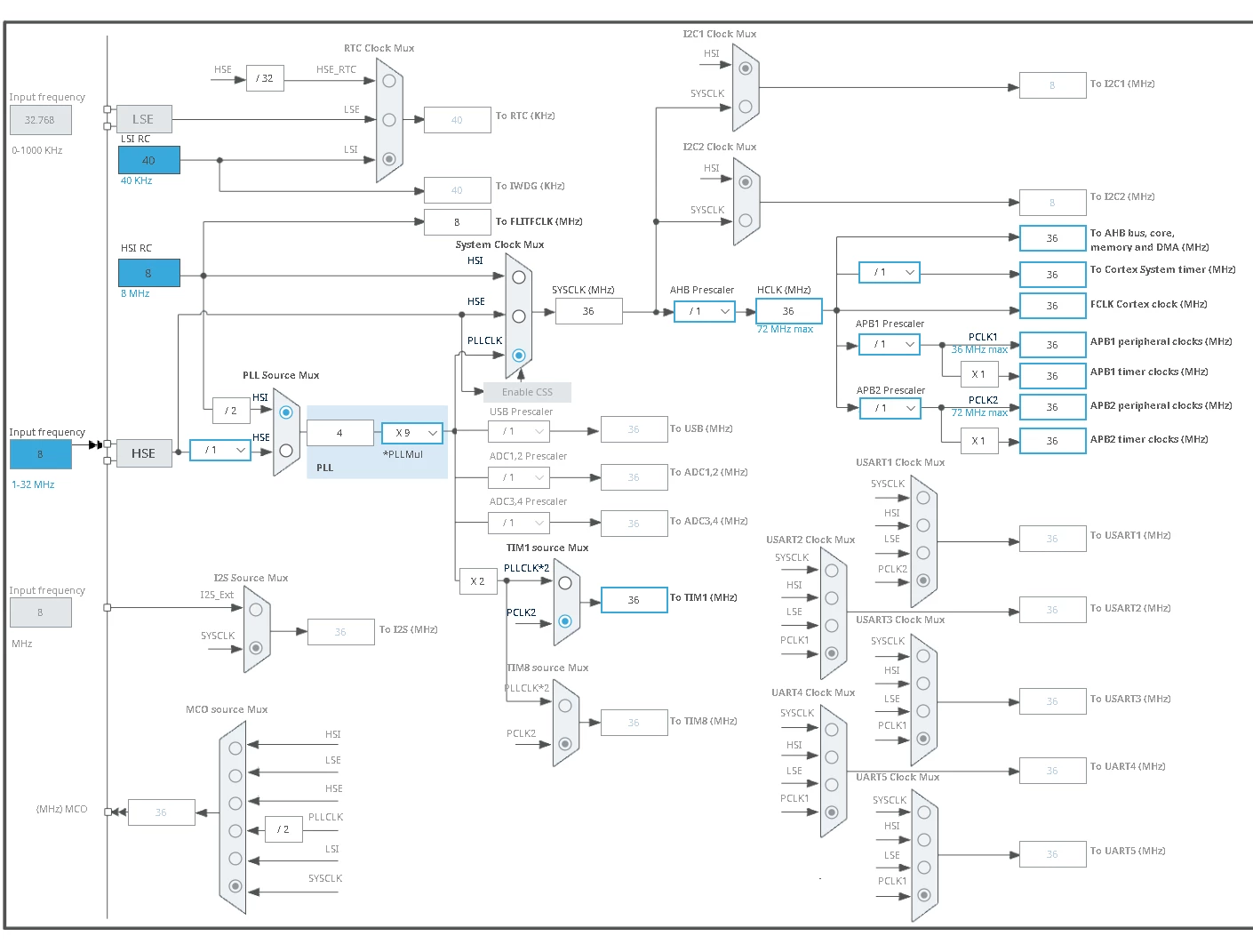Select HSE source in PLL Source Mux
Image resolution: width=1253 pixels, height=952 pixels.
(286, 451)
